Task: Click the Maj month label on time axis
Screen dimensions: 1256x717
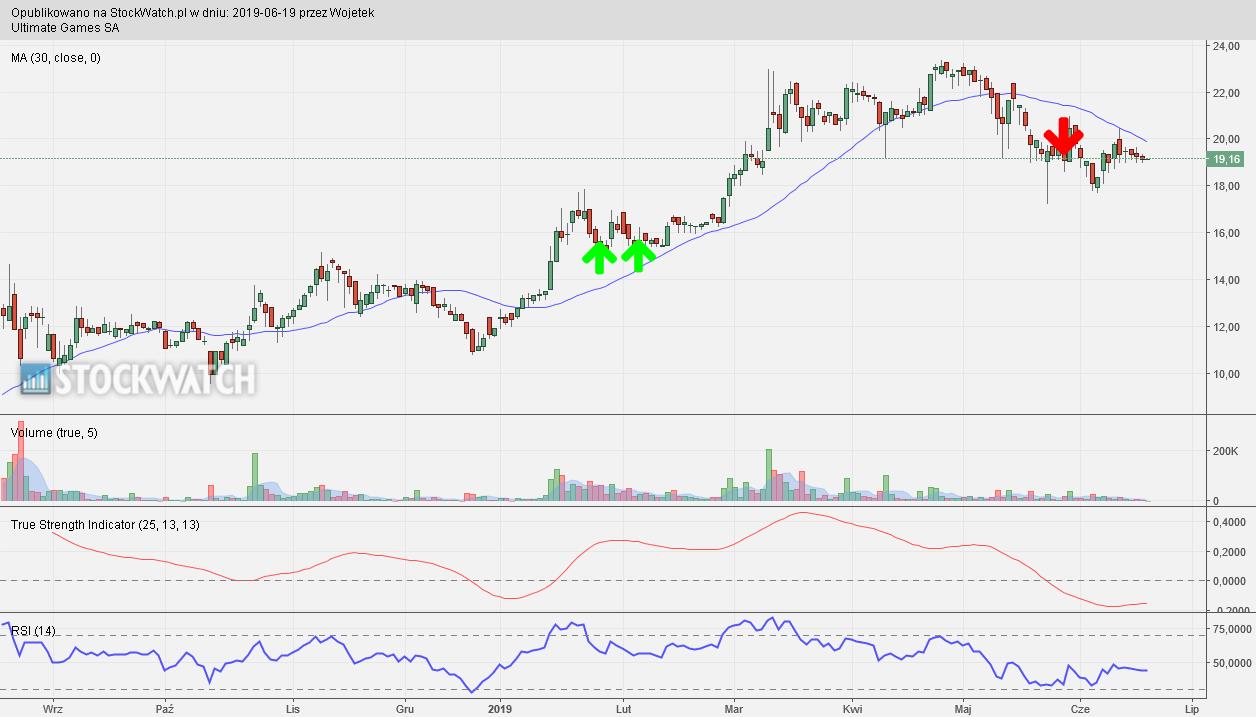Action: 963,708
